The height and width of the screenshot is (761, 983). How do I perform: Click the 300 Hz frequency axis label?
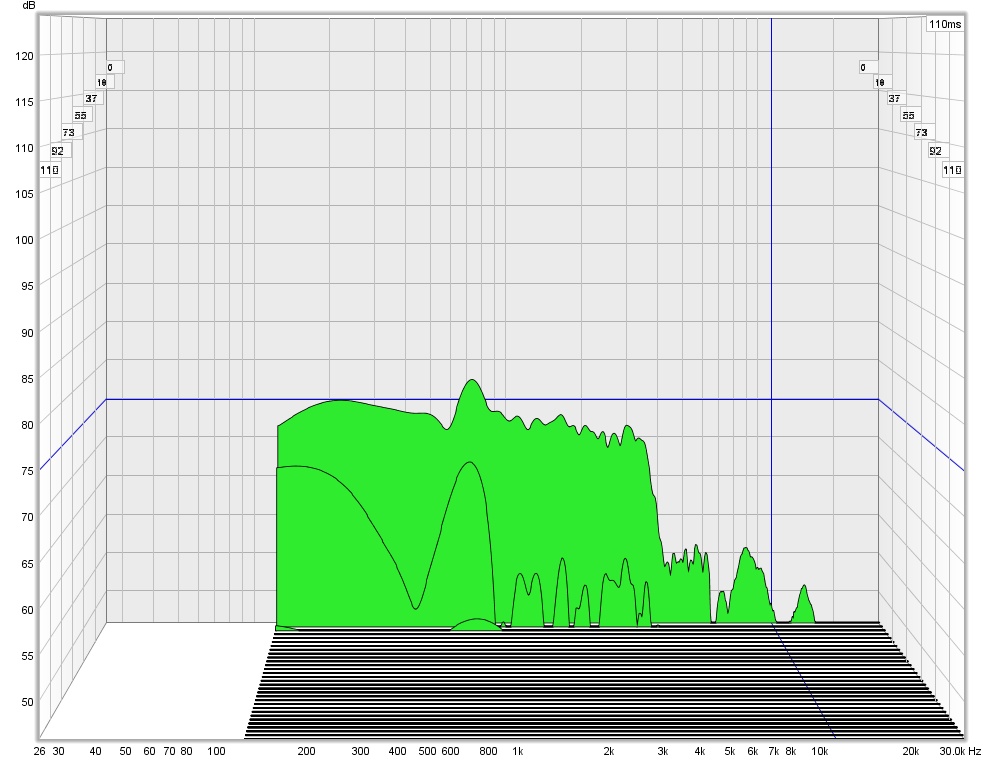point(360,751)
